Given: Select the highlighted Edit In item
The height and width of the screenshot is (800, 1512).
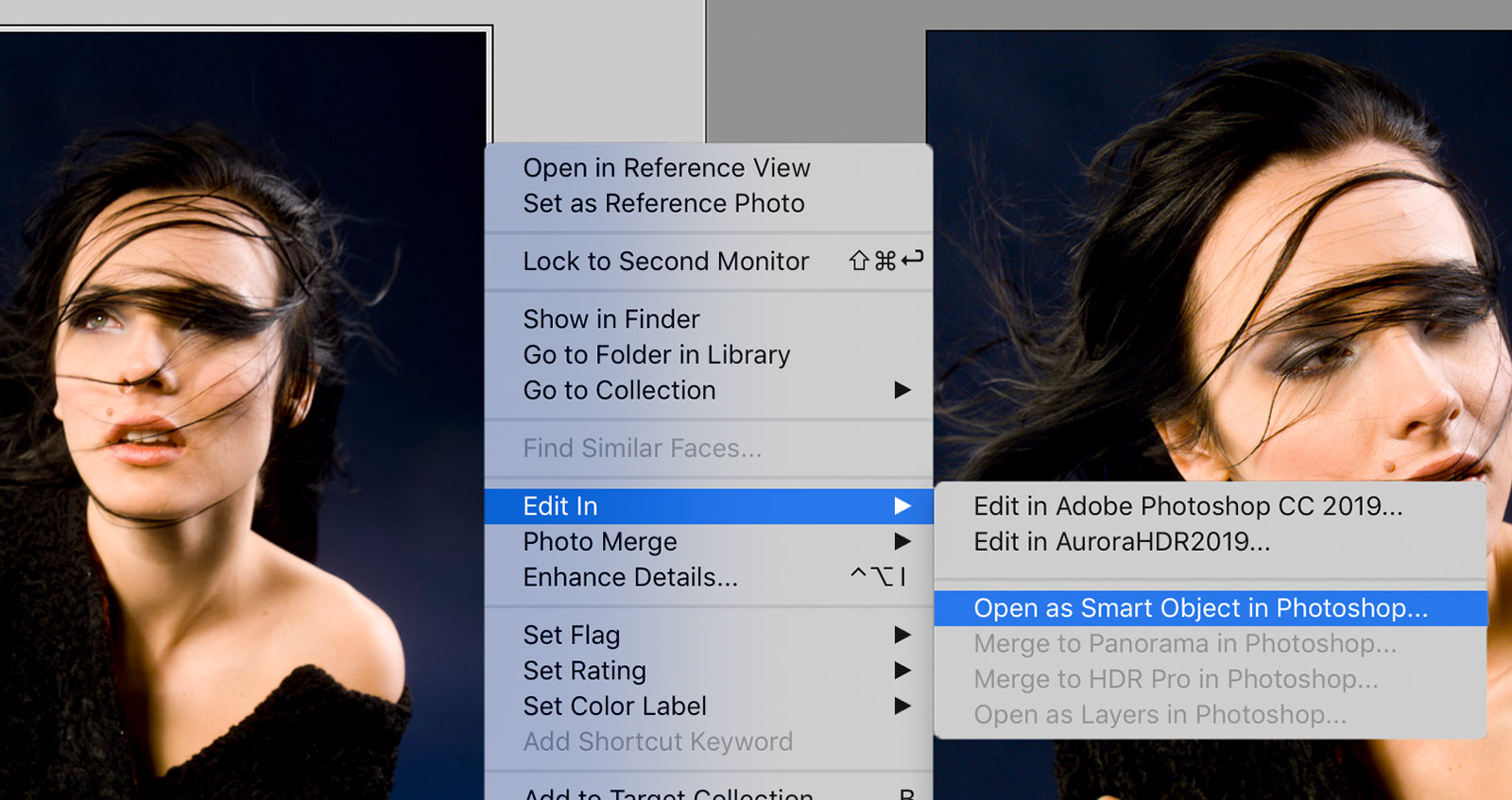Looking at the screenshot, I should (560, 506).
